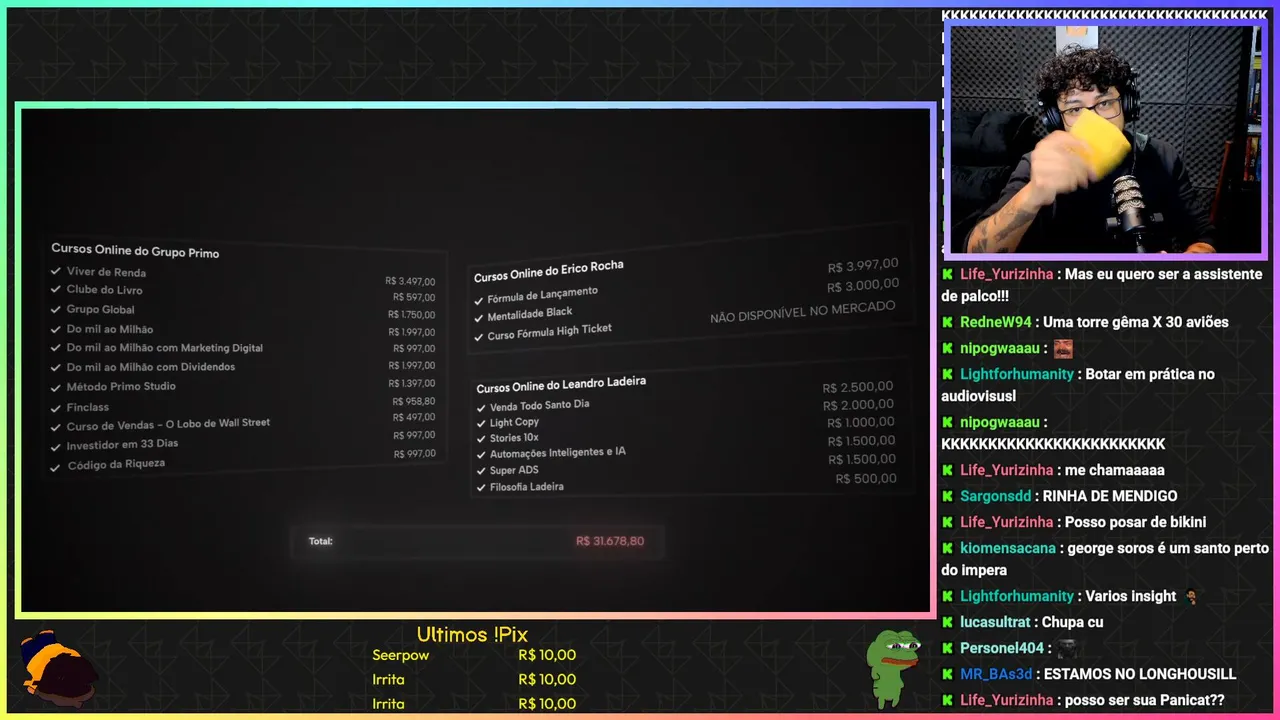Viewport: 1280px width, 720px height.
Task: Click the badge icon before RedneW94
Action: coord(948,322)
